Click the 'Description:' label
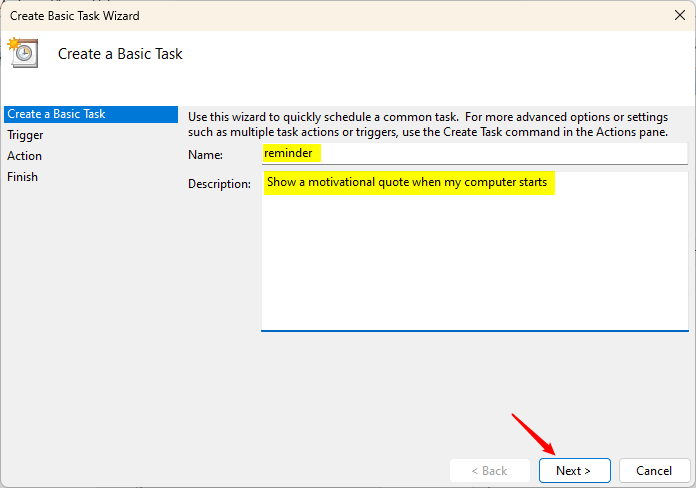This screenshot has height=488, width=696. tap(219, 184)
